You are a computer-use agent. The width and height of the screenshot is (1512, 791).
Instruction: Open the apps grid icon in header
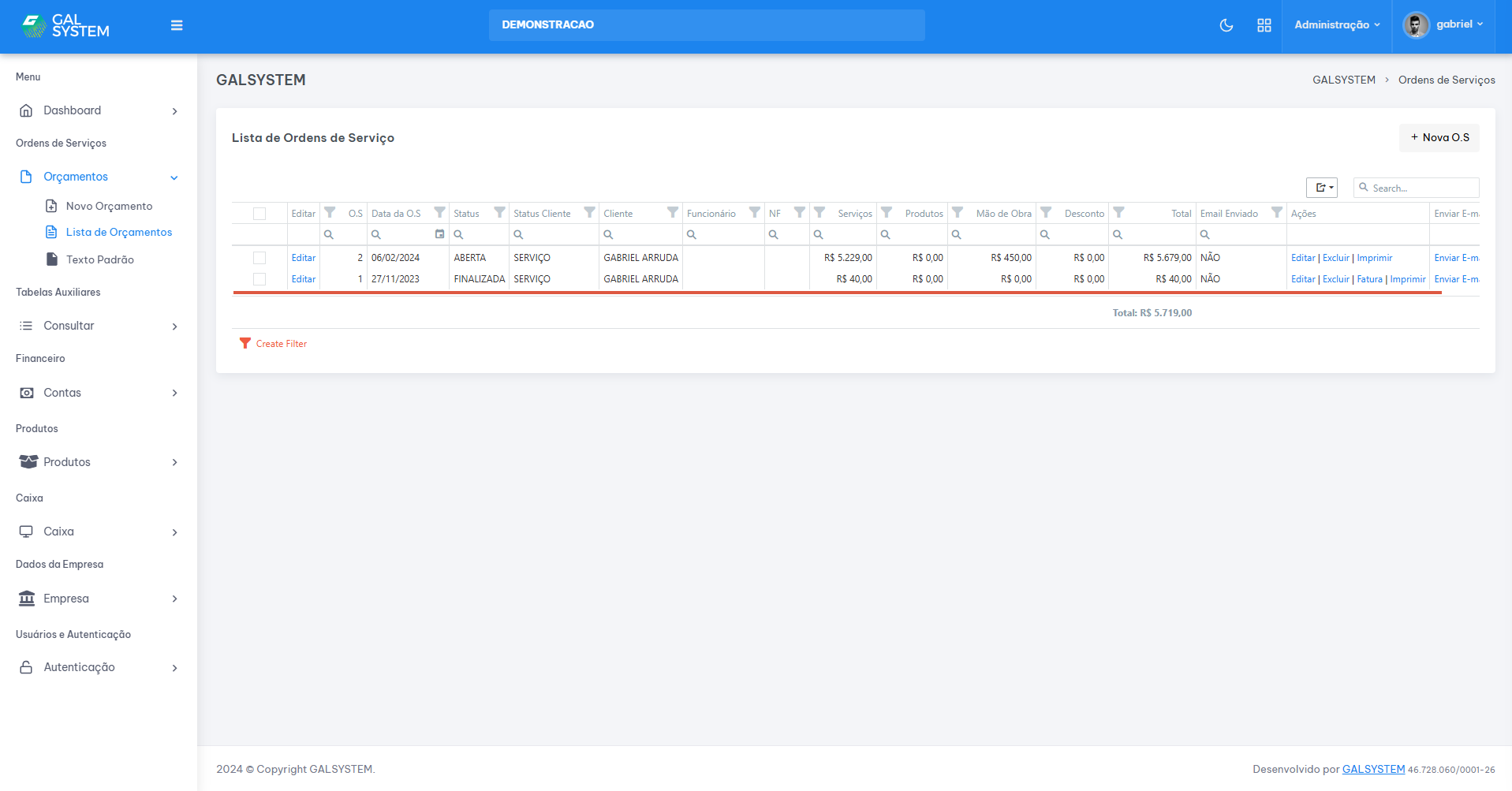coord(1264,25)
